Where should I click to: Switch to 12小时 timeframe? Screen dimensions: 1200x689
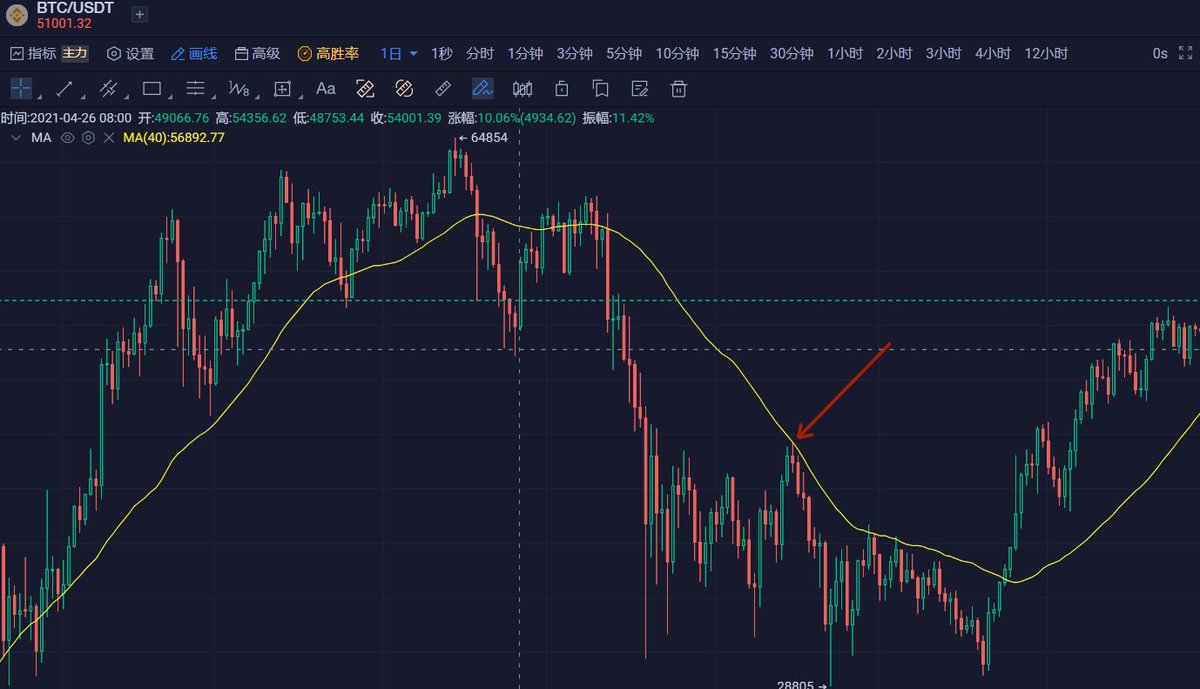pos(1046,54)
